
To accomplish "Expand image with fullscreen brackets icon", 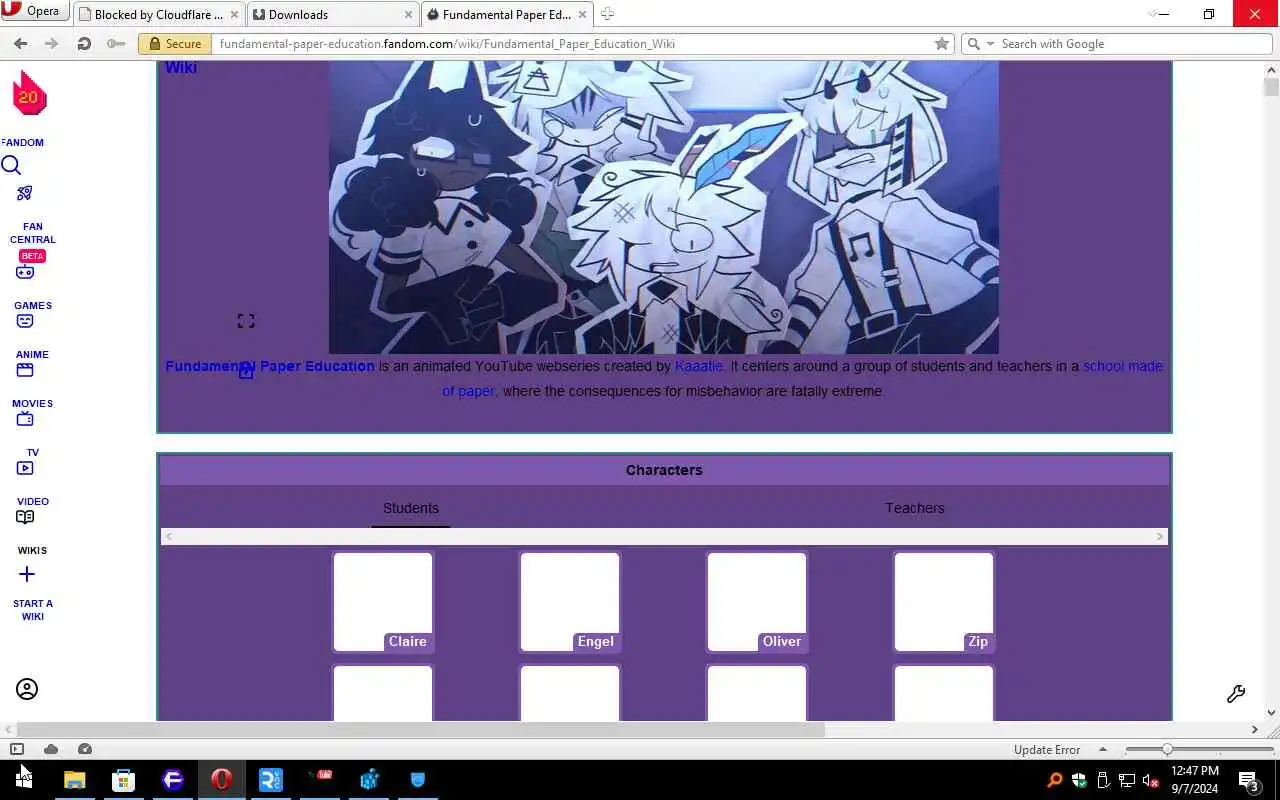I will point(246,321).
